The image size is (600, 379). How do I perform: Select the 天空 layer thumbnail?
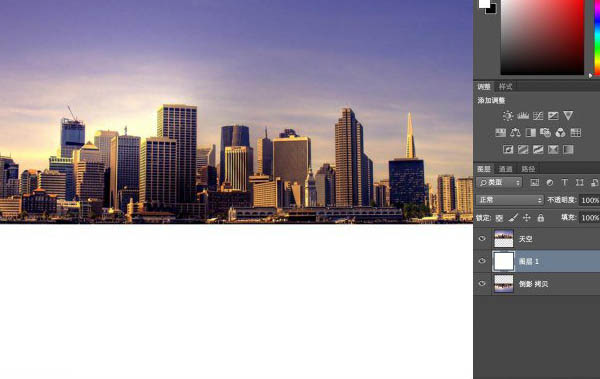coord(504,239)
